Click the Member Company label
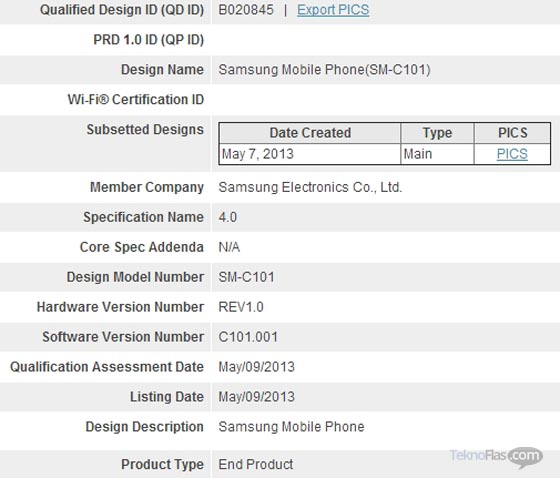Screen dimensions: 560x478 (147, 187)
